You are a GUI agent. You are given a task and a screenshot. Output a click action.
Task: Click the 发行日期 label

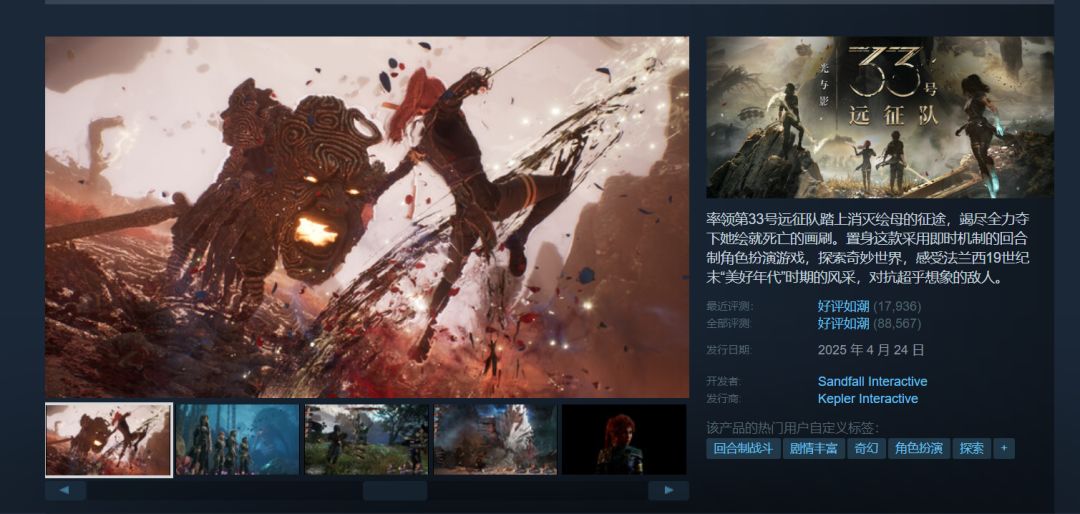(x=729, y=350)
